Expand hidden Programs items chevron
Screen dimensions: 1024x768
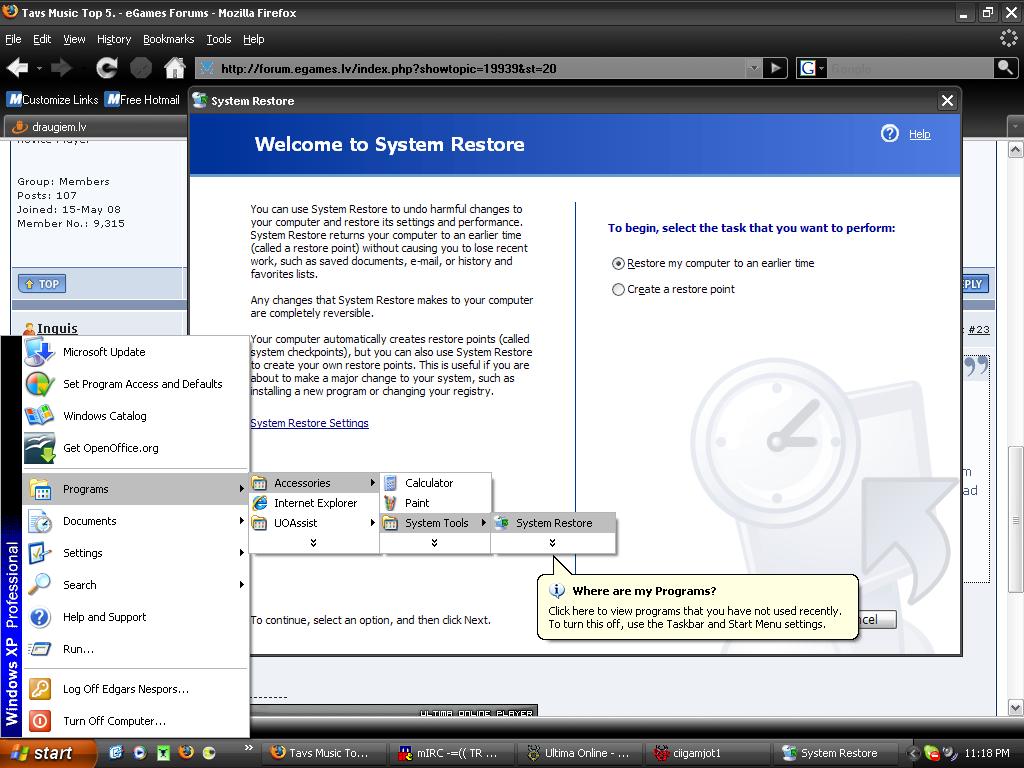pos(313,543)
